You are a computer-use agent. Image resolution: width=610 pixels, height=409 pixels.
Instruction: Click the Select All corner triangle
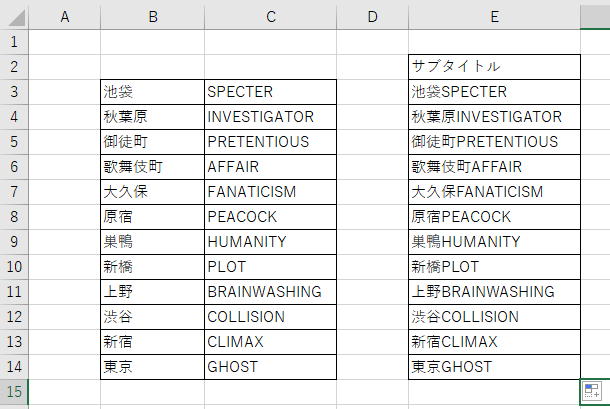pos(14,16)
